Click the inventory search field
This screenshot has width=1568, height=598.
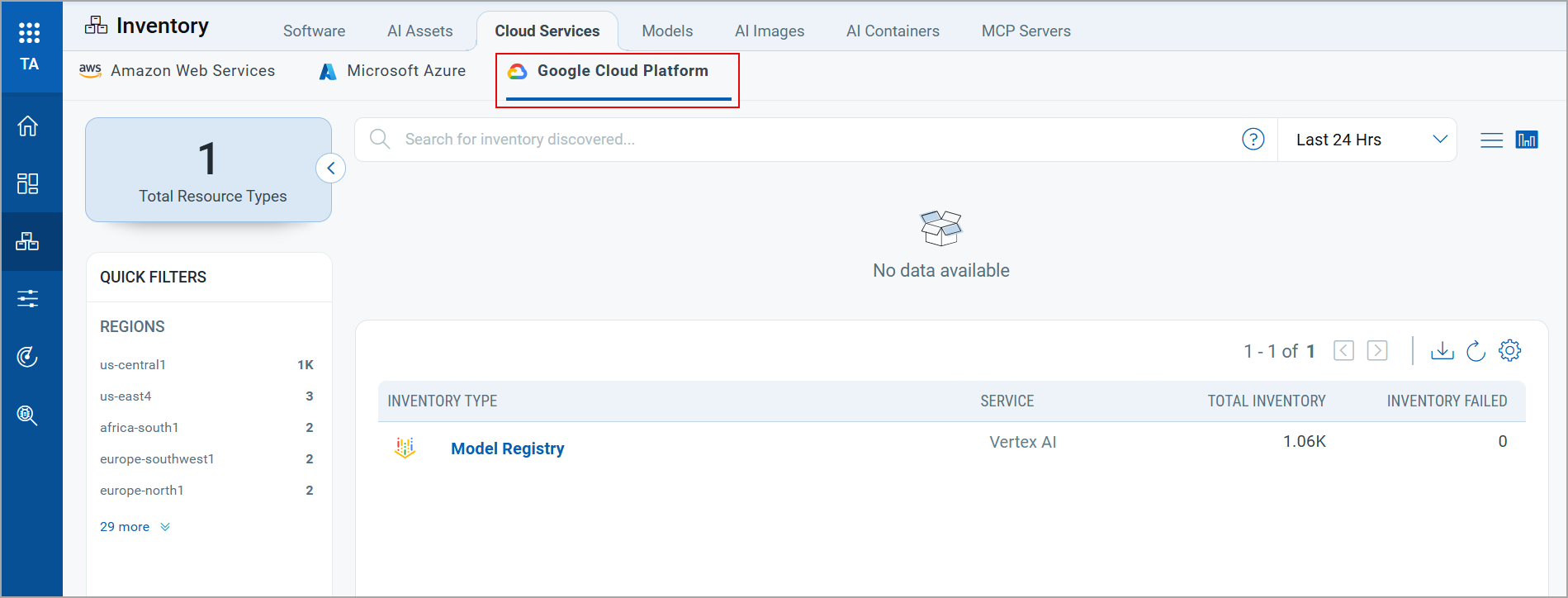pyautogui.click(x=816, y=140)
